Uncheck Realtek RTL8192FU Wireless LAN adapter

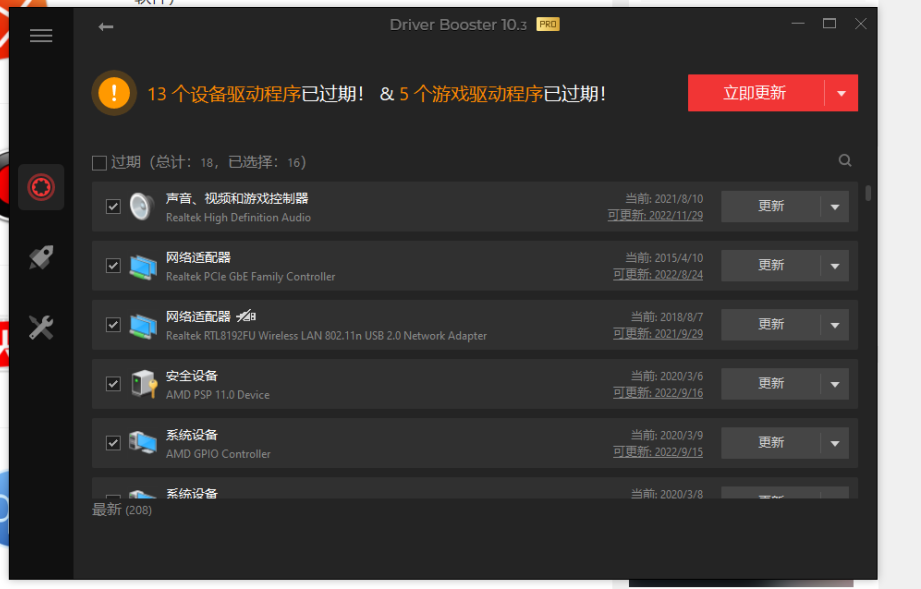click(113, 325)
